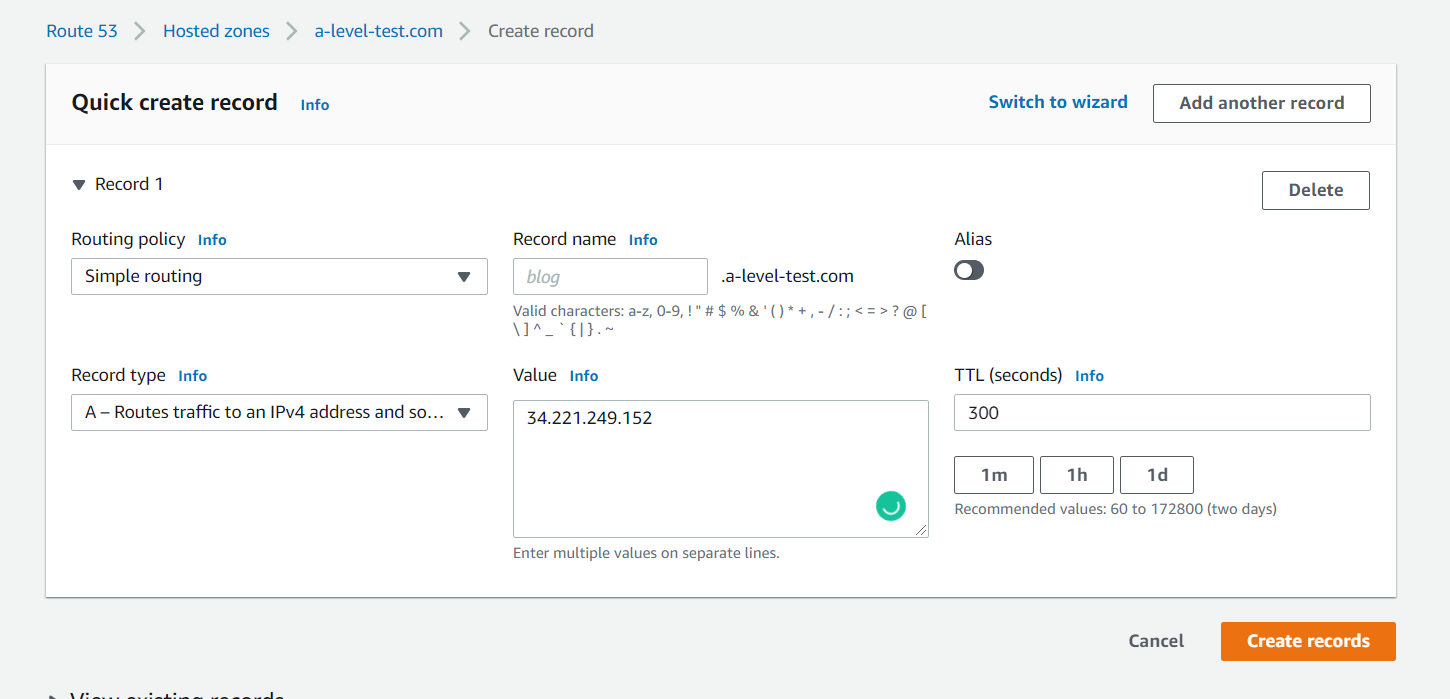Open the Routing policy dropdown
1450x699 pixels.
(279, 277)
